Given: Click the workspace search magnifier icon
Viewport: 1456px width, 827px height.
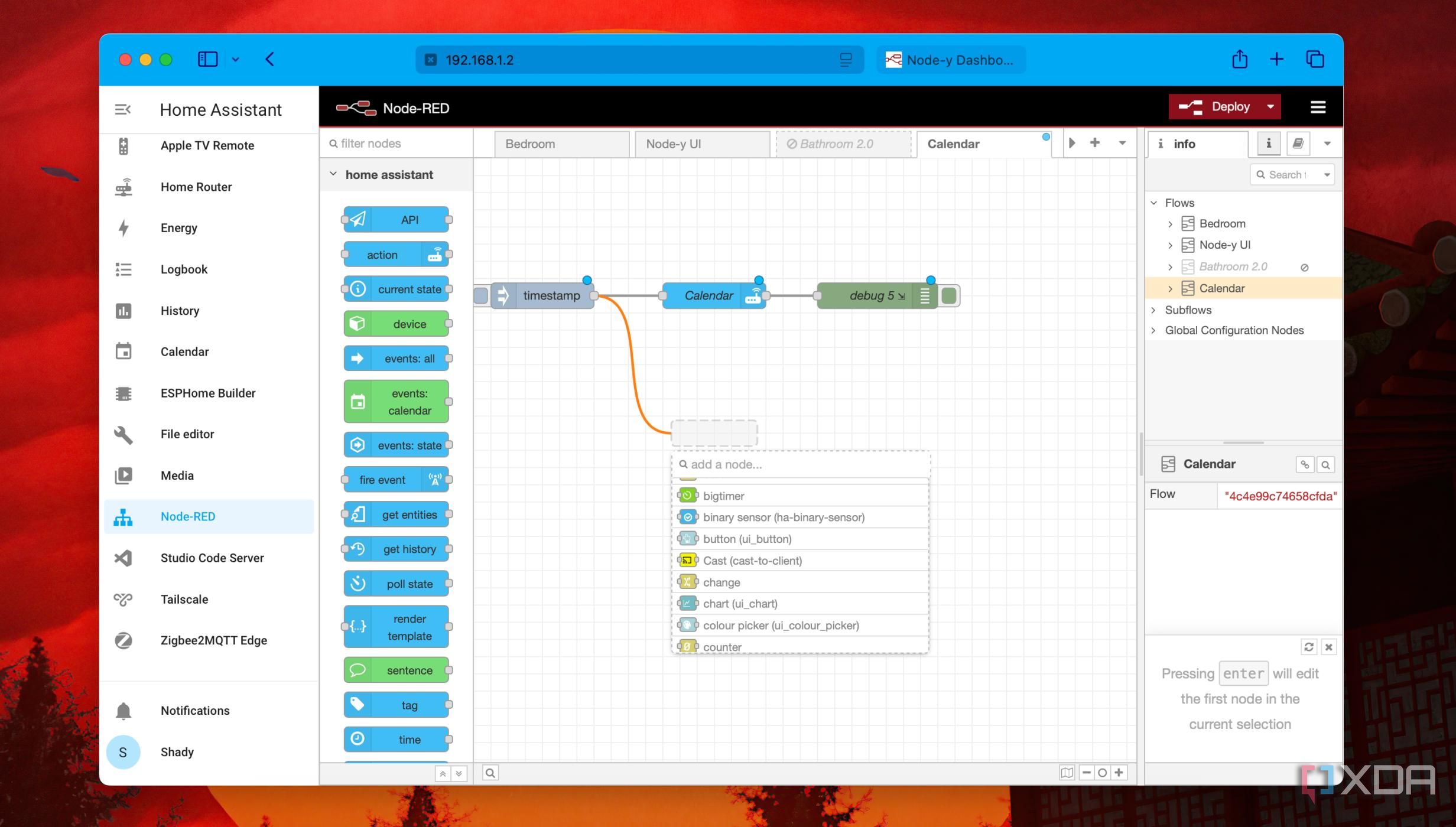Looking at the screenshot, I should pyautogui.click(x=490, y=773).
